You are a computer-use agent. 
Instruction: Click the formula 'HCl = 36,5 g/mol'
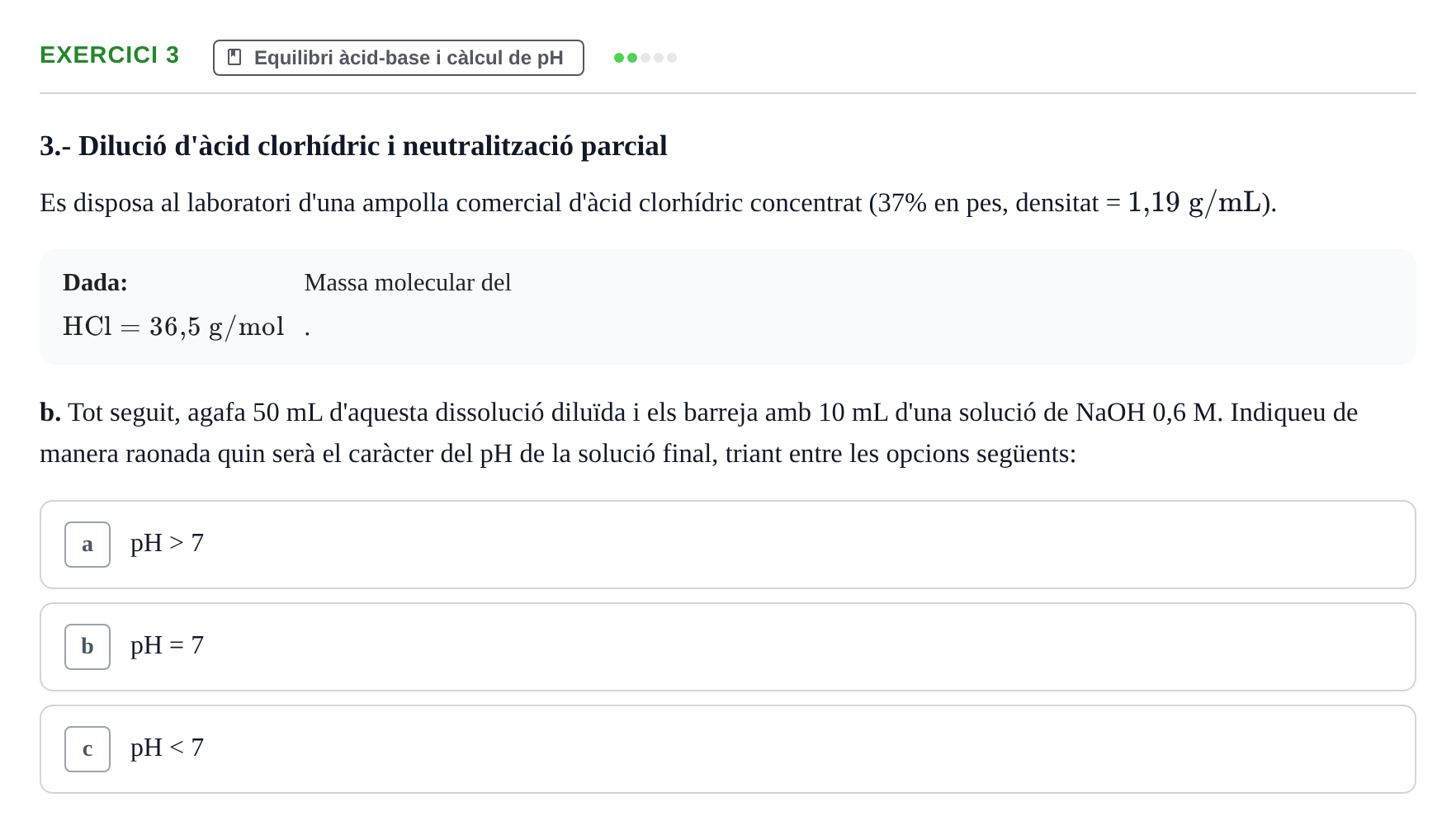click(174, 327)
